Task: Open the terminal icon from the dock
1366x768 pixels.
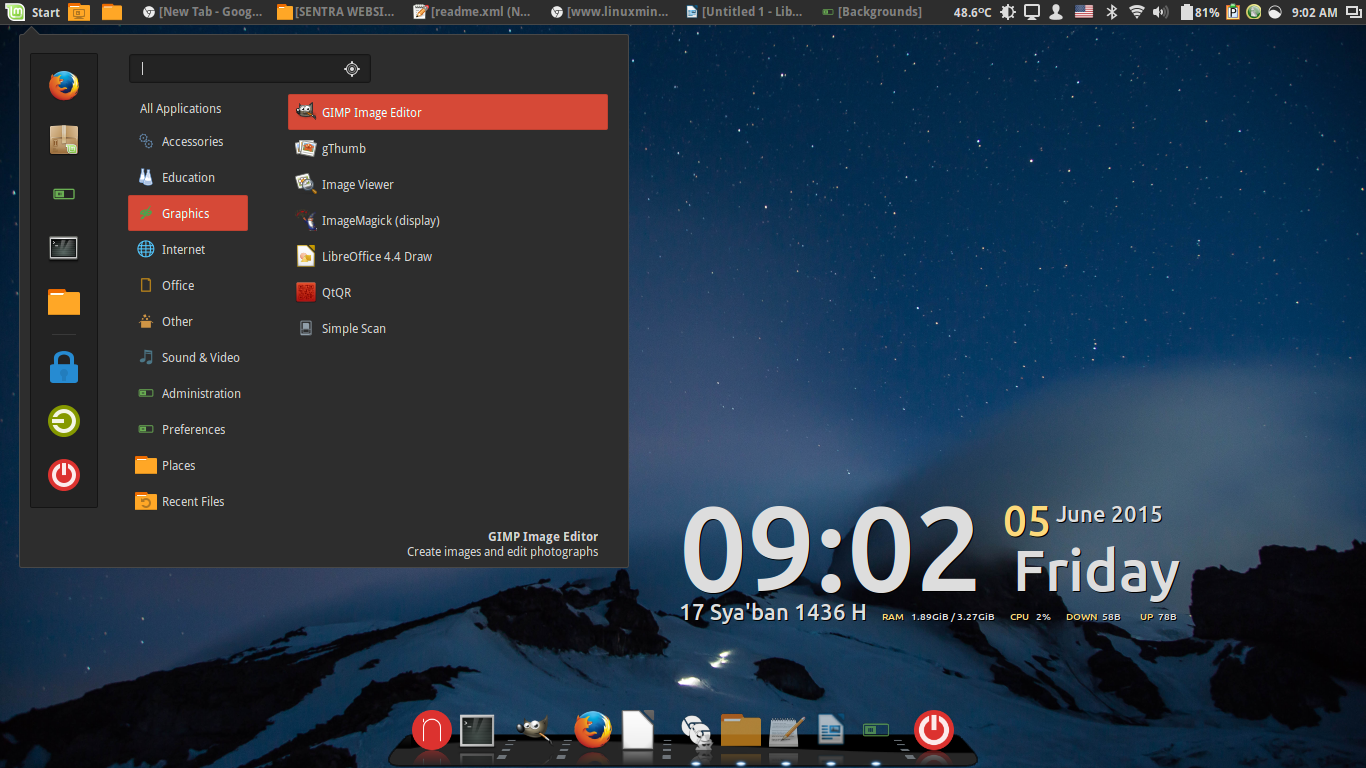Action: (476, 730)
